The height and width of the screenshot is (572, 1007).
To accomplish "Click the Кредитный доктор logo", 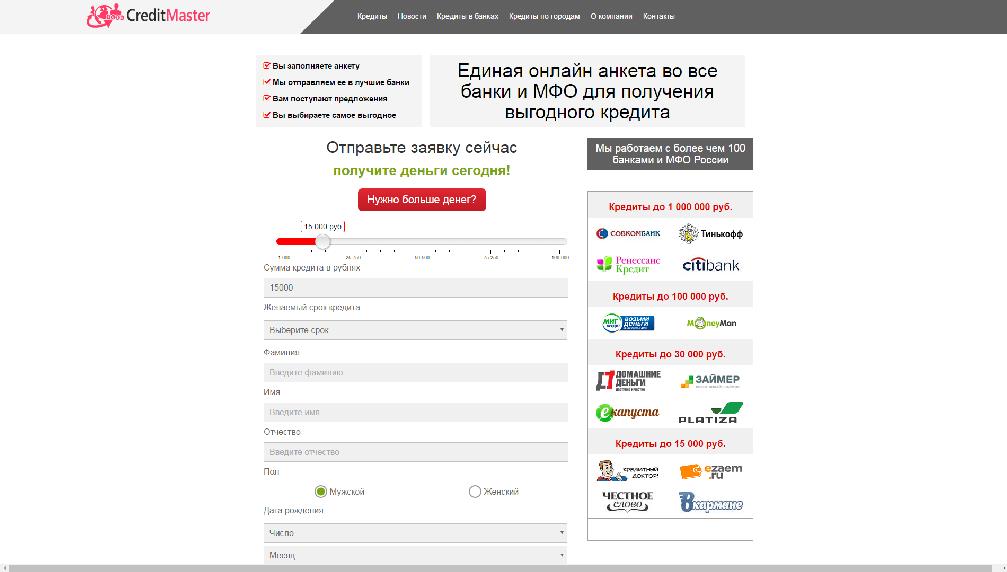I will (627, 471).
